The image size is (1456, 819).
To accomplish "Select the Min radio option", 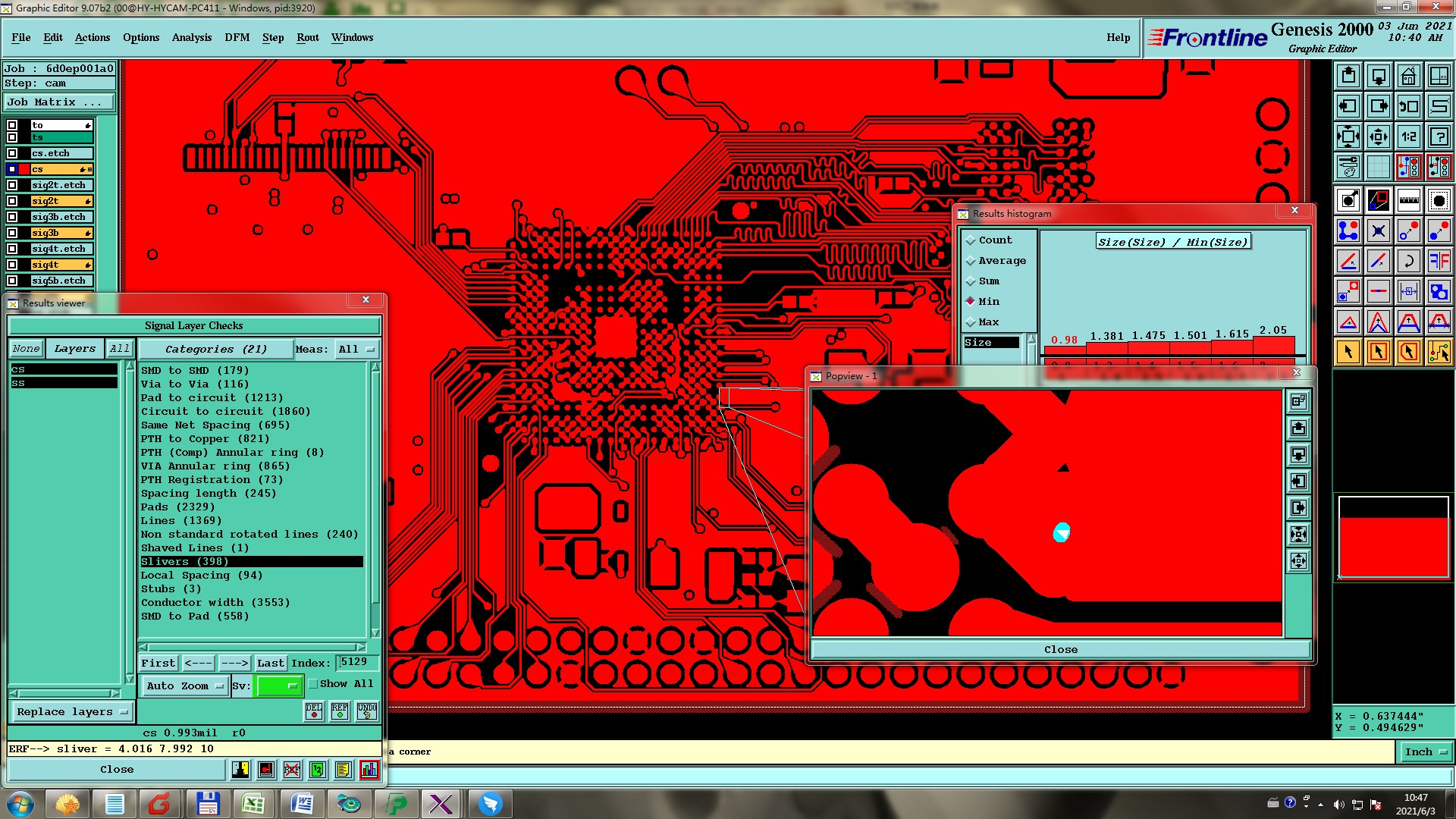I will click(x=983, y=301).
